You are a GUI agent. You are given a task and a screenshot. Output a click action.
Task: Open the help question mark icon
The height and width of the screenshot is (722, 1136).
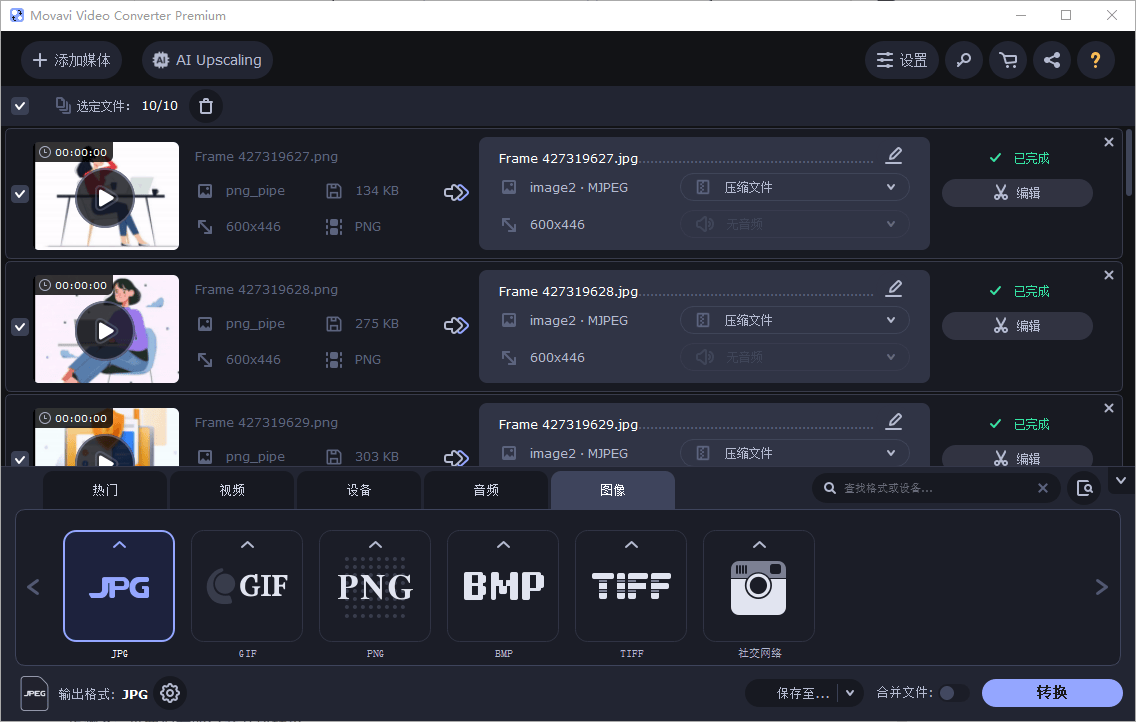(x=1095, y=60)
